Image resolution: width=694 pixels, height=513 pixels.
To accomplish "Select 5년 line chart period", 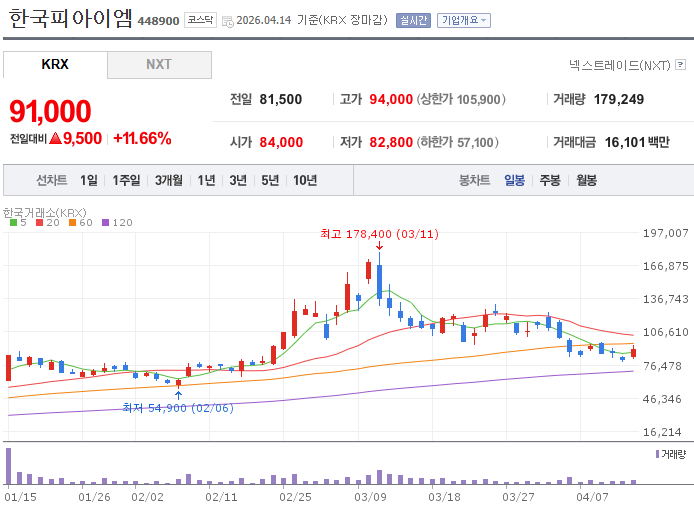I will pyautogui.click(x=270, y=180).
